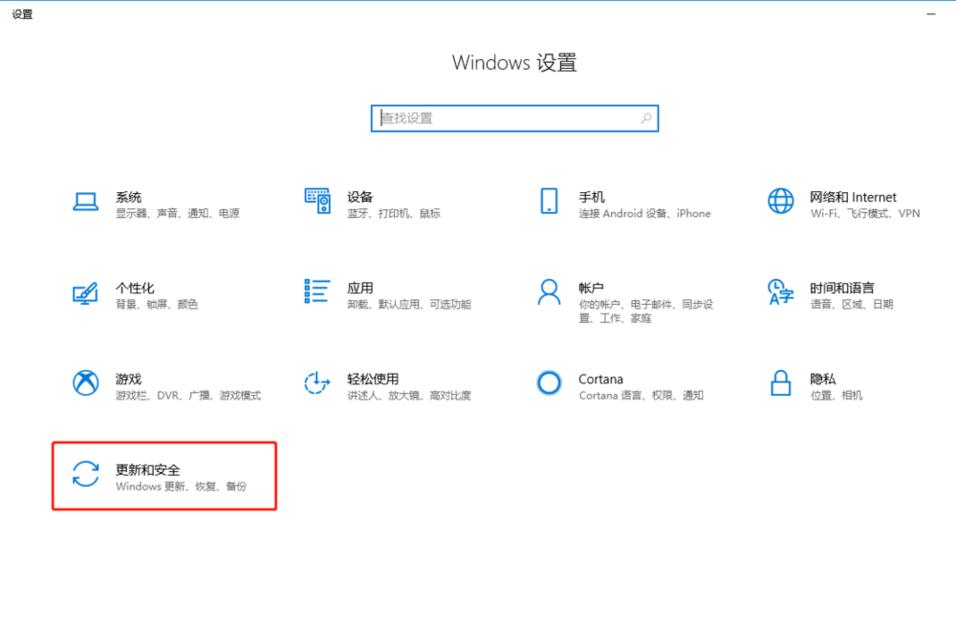Click the 你的帐户、电子邮件、同步设置 description
The image size is (956, 640).
[646, 311]
